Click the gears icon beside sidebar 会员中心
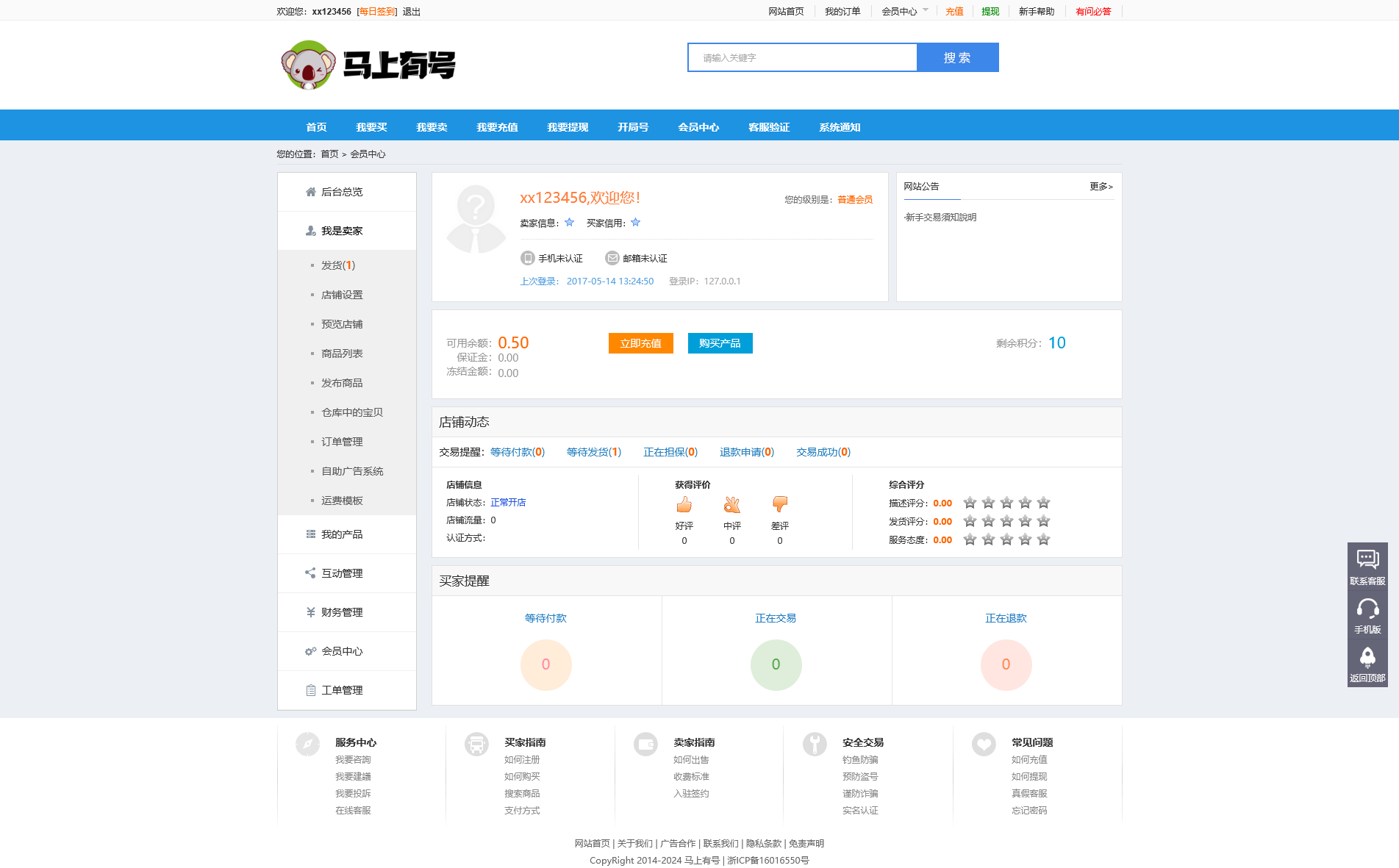The image size is (1399, 868). pyautogui.click(x=311, y=651)
